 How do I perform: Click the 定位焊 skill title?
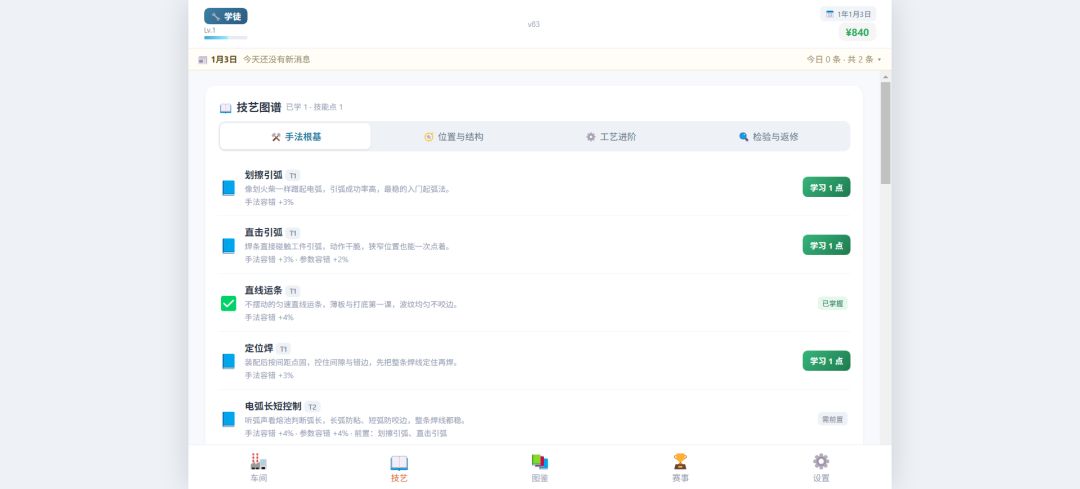(258, 348)
